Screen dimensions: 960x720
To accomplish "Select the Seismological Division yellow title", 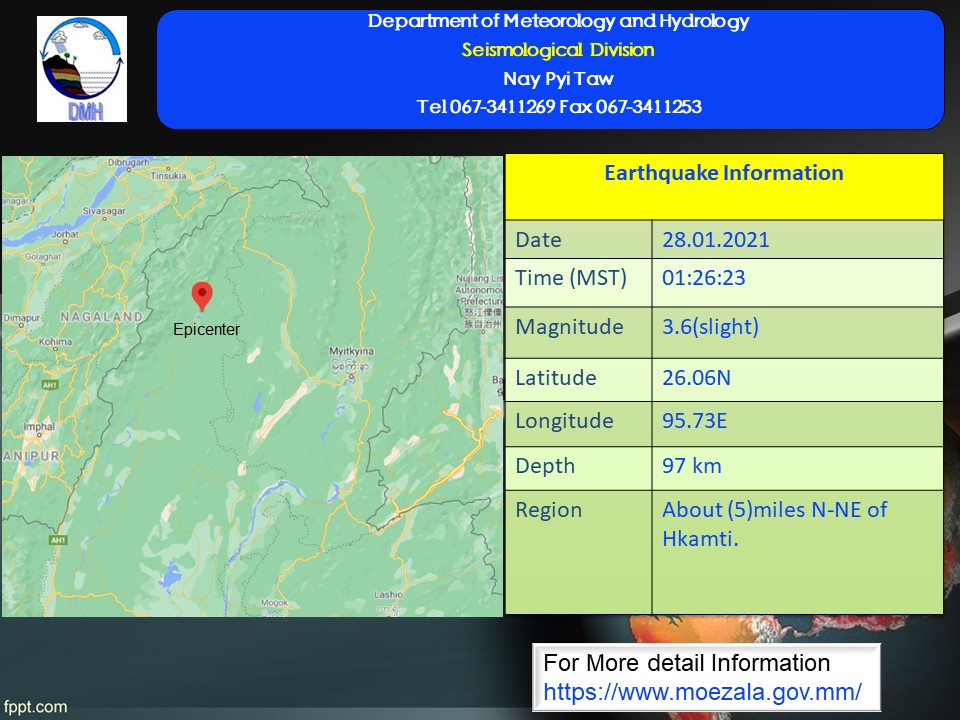I will (x=557, y=50).
